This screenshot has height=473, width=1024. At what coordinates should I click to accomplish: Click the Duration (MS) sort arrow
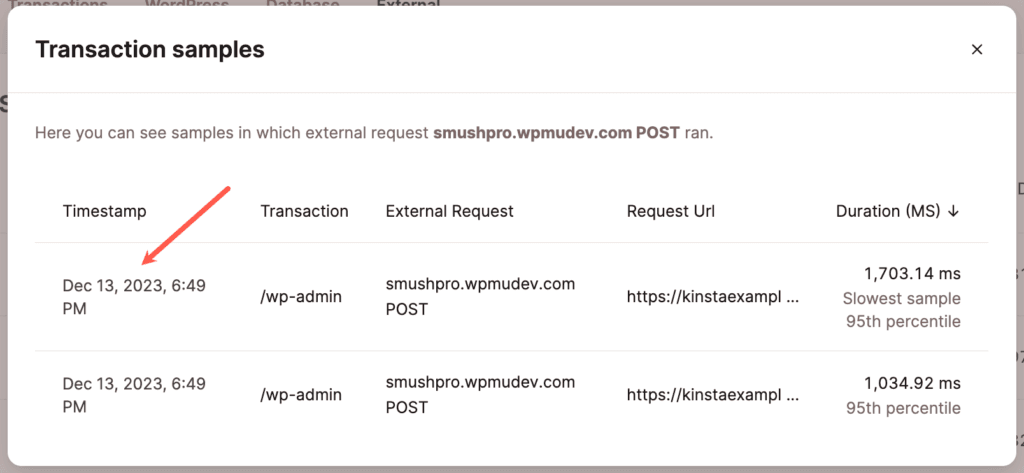(x=953, y=211)
